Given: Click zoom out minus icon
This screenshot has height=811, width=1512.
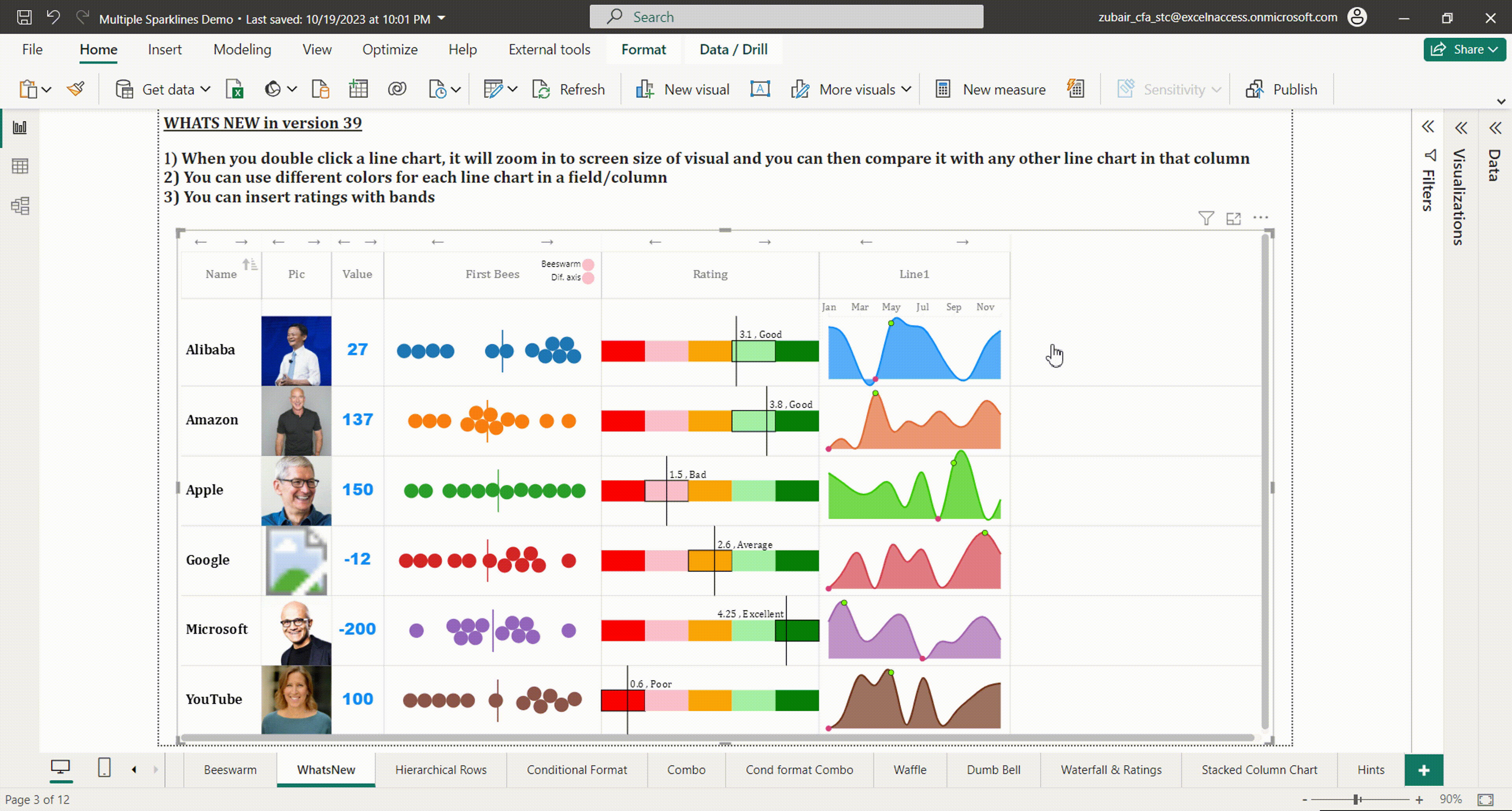Looking at the screenshot, I should (x=1305, y=799).
